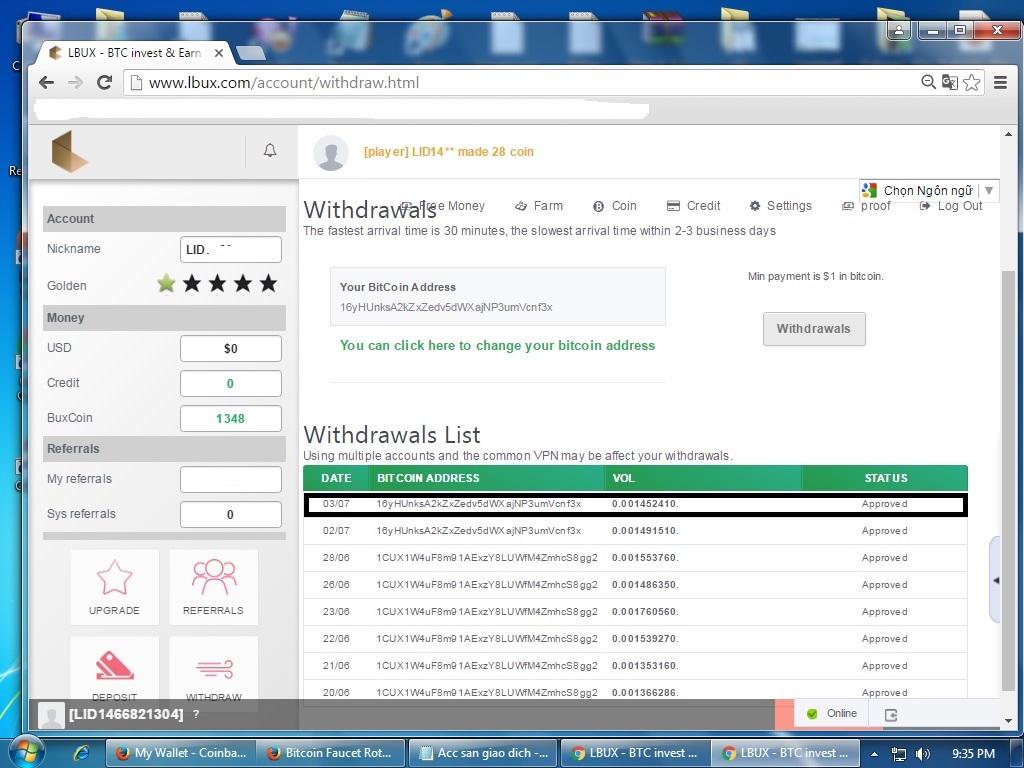Click the network tray icon
The width and height of the screenshot is (1024, 768).
coord(899,754)
